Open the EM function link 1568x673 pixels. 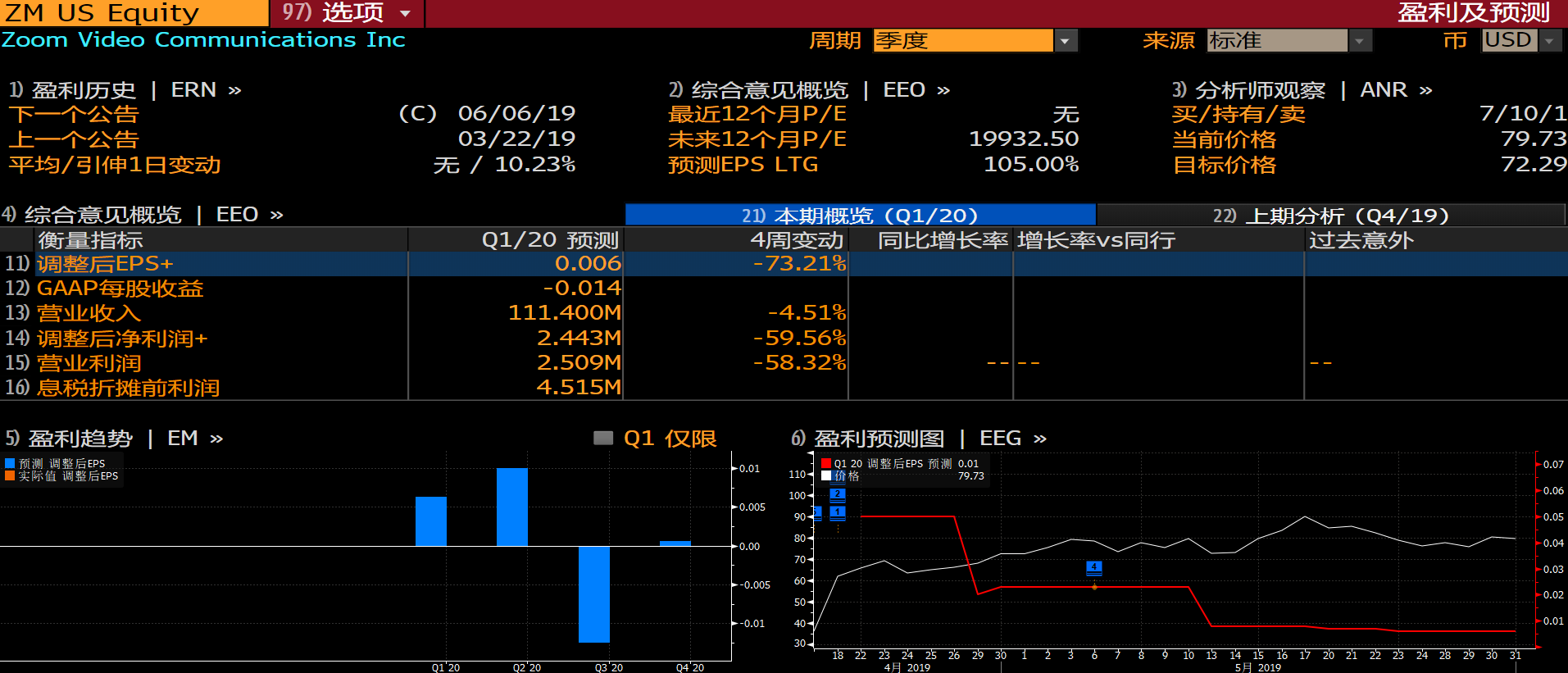pos(183,439)
